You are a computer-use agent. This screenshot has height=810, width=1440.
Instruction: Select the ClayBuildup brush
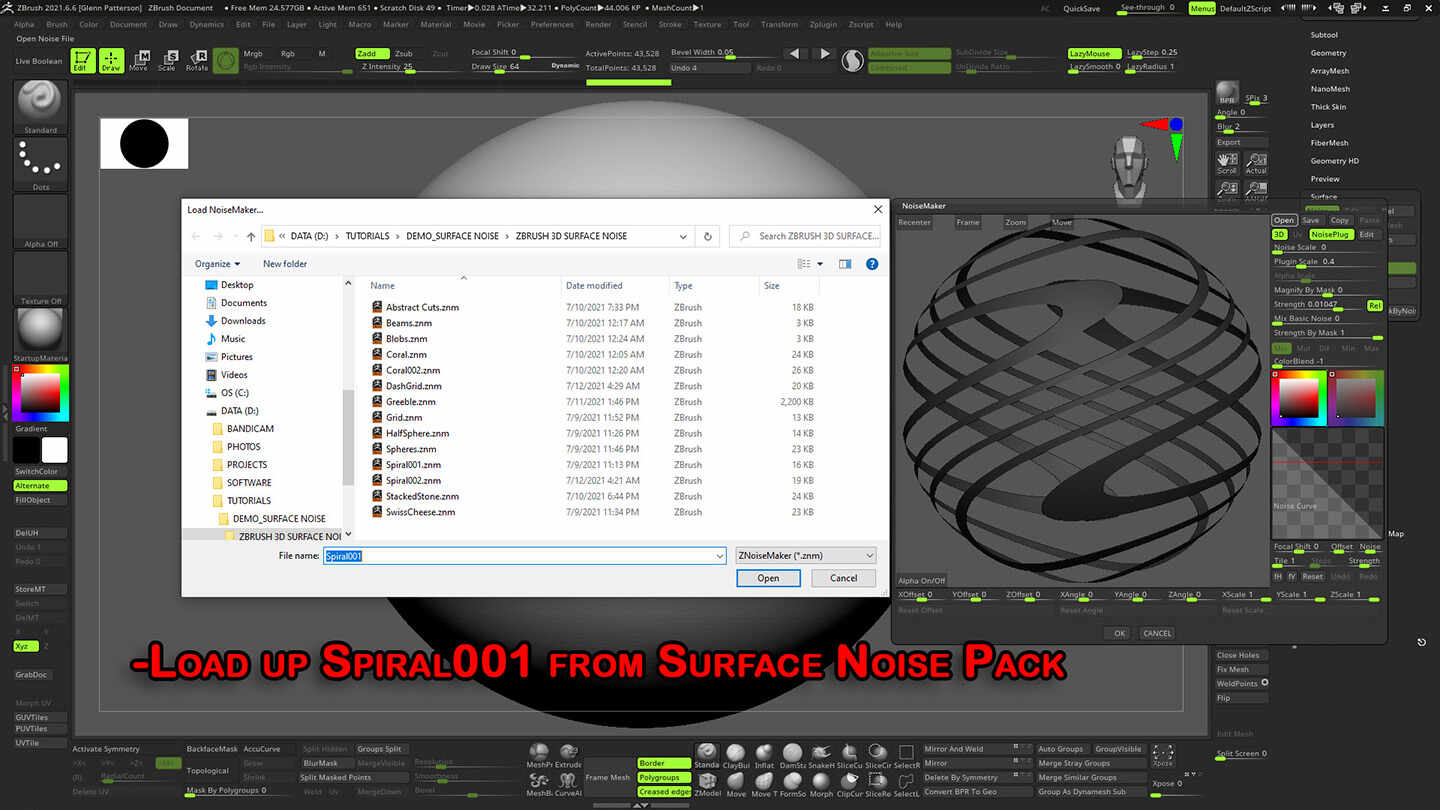click(735, 750)
